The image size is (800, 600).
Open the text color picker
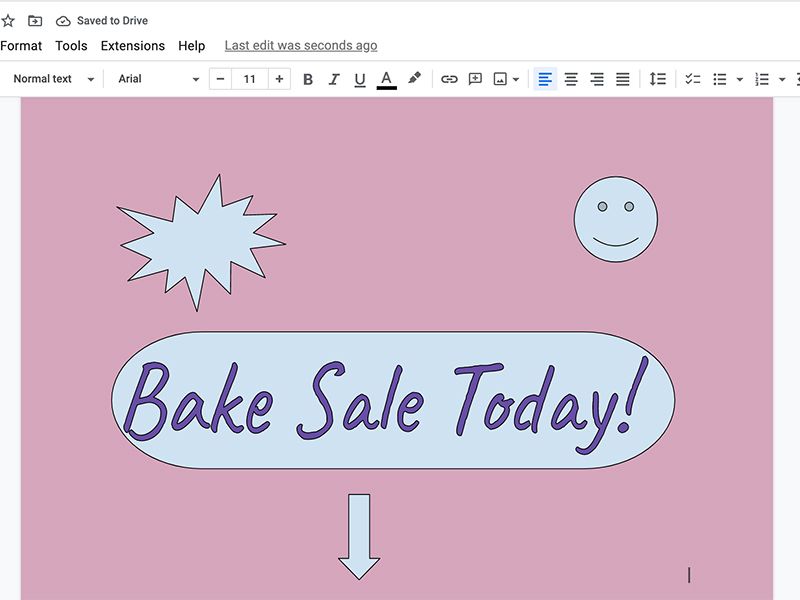pyautogui.click(x=386, y=78)
